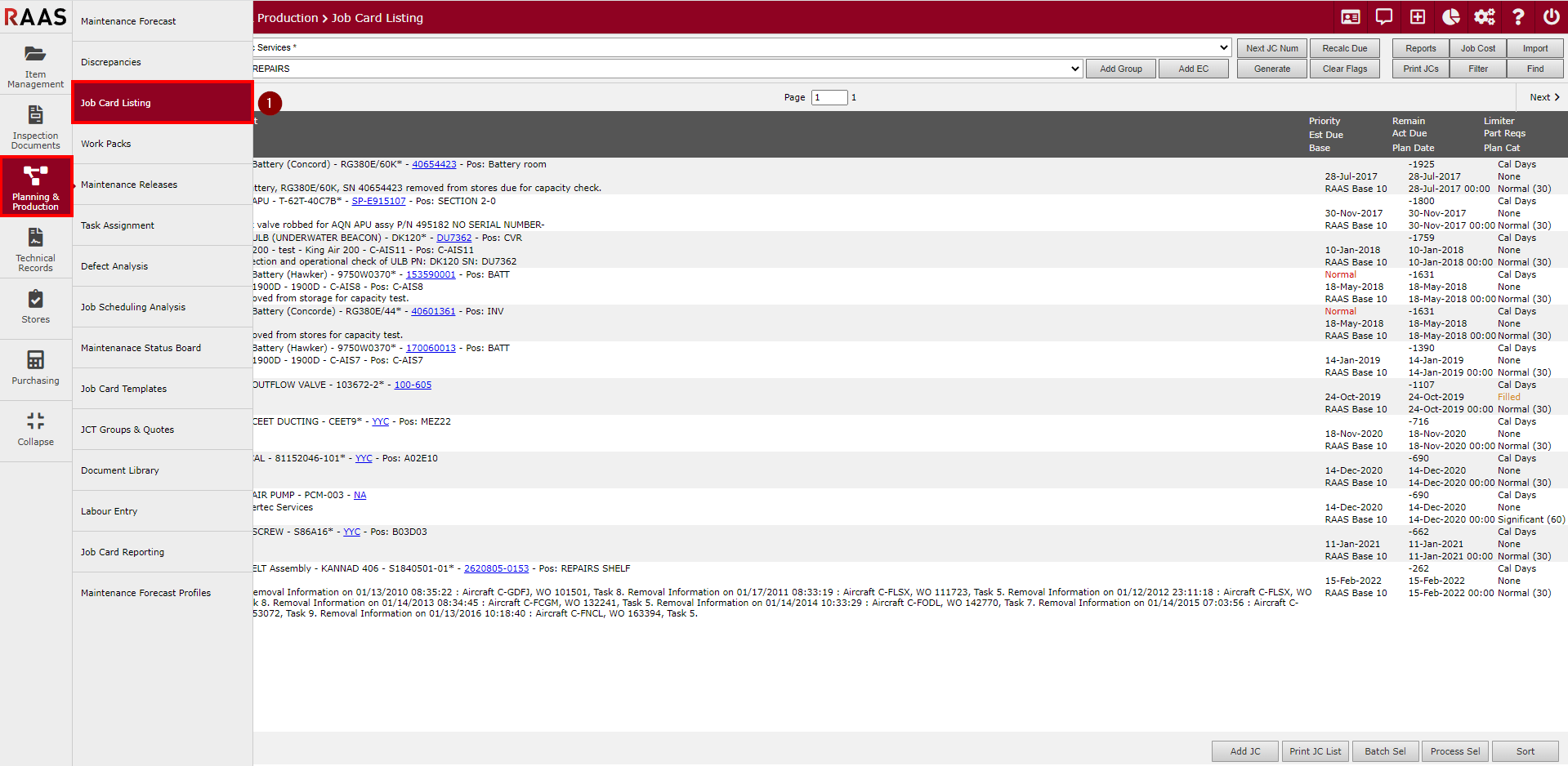Viewport: 1568px width, 766px height.
Task: Collapse the sidebar menu
Action: point(36,430)
